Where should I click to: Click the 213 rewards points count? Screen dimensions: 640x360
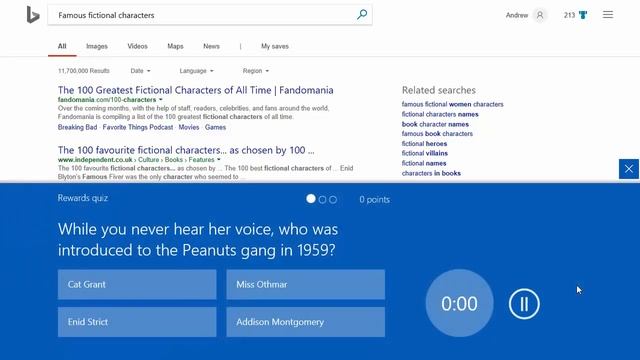click(569, 15)
